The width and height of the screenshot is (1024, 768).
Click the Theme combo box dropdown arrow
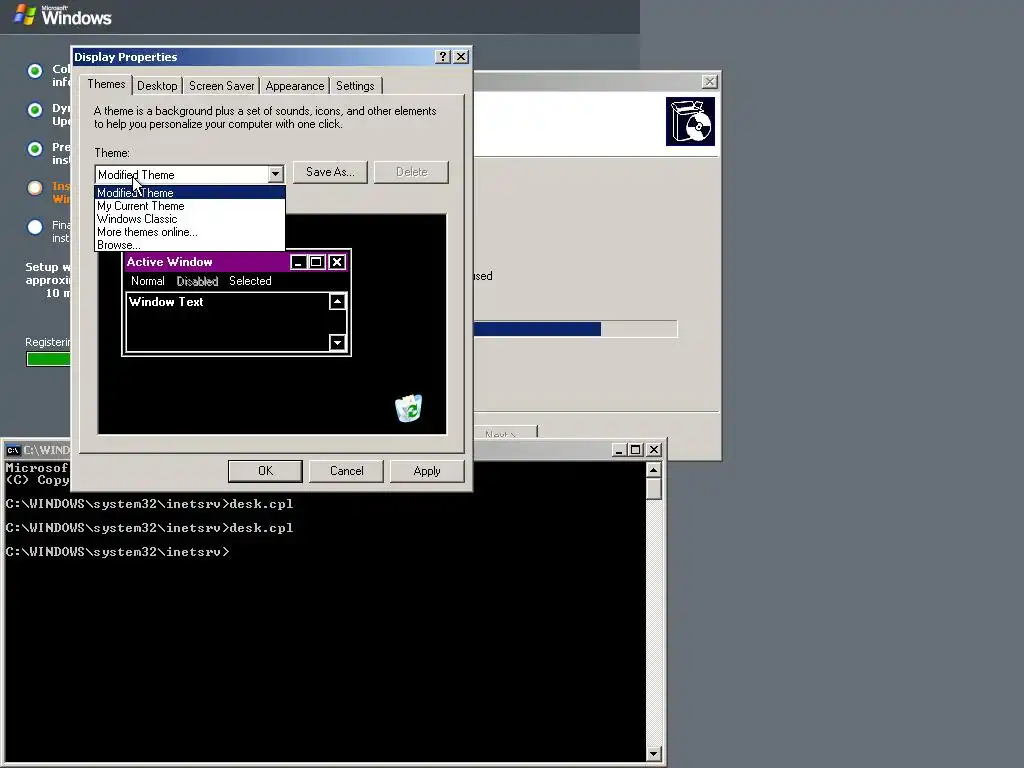pyautogui.click(x=275, y=174)
